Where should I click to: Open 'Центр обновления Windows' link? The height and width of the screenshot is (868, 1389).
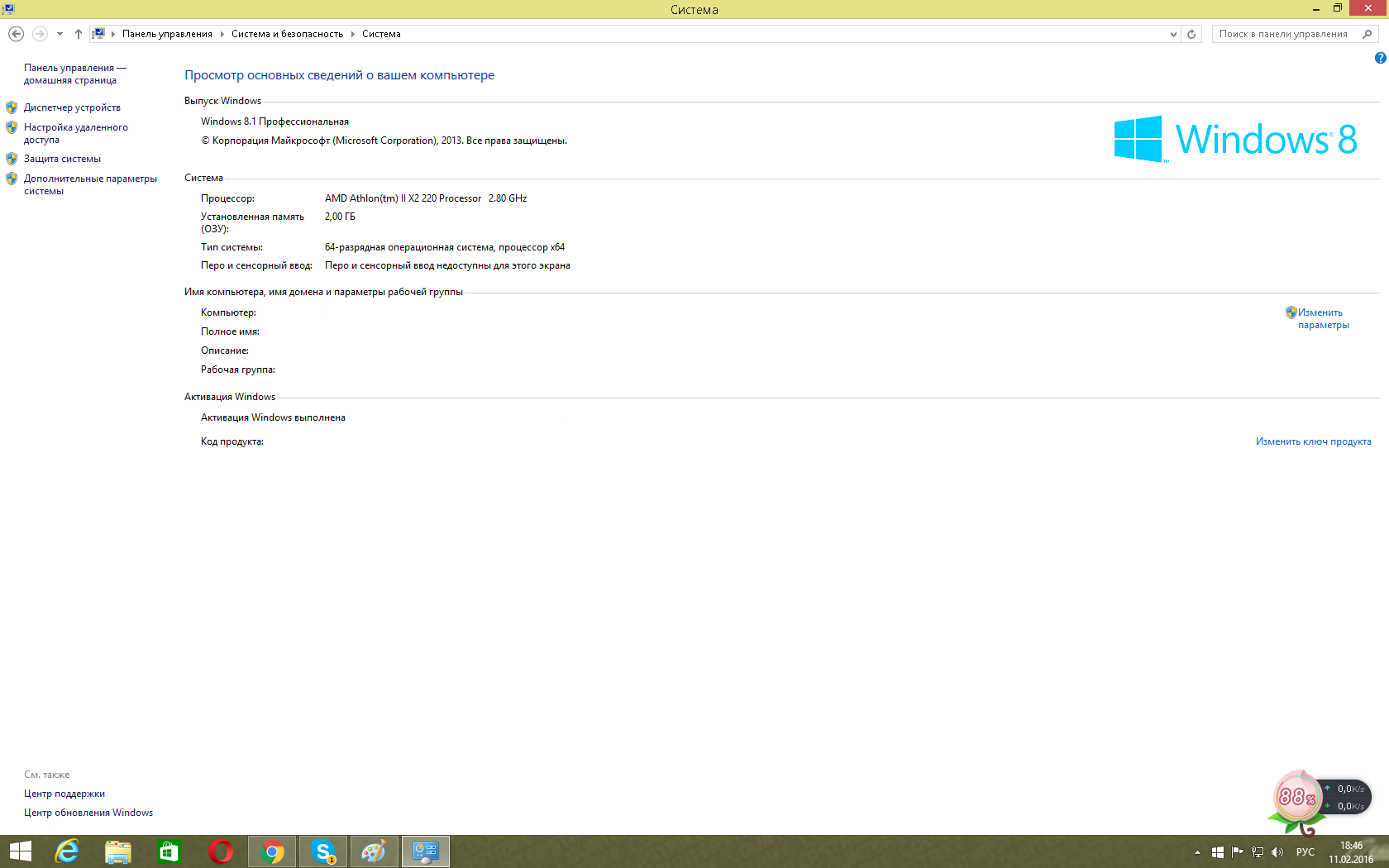click(x=88, y=813)
